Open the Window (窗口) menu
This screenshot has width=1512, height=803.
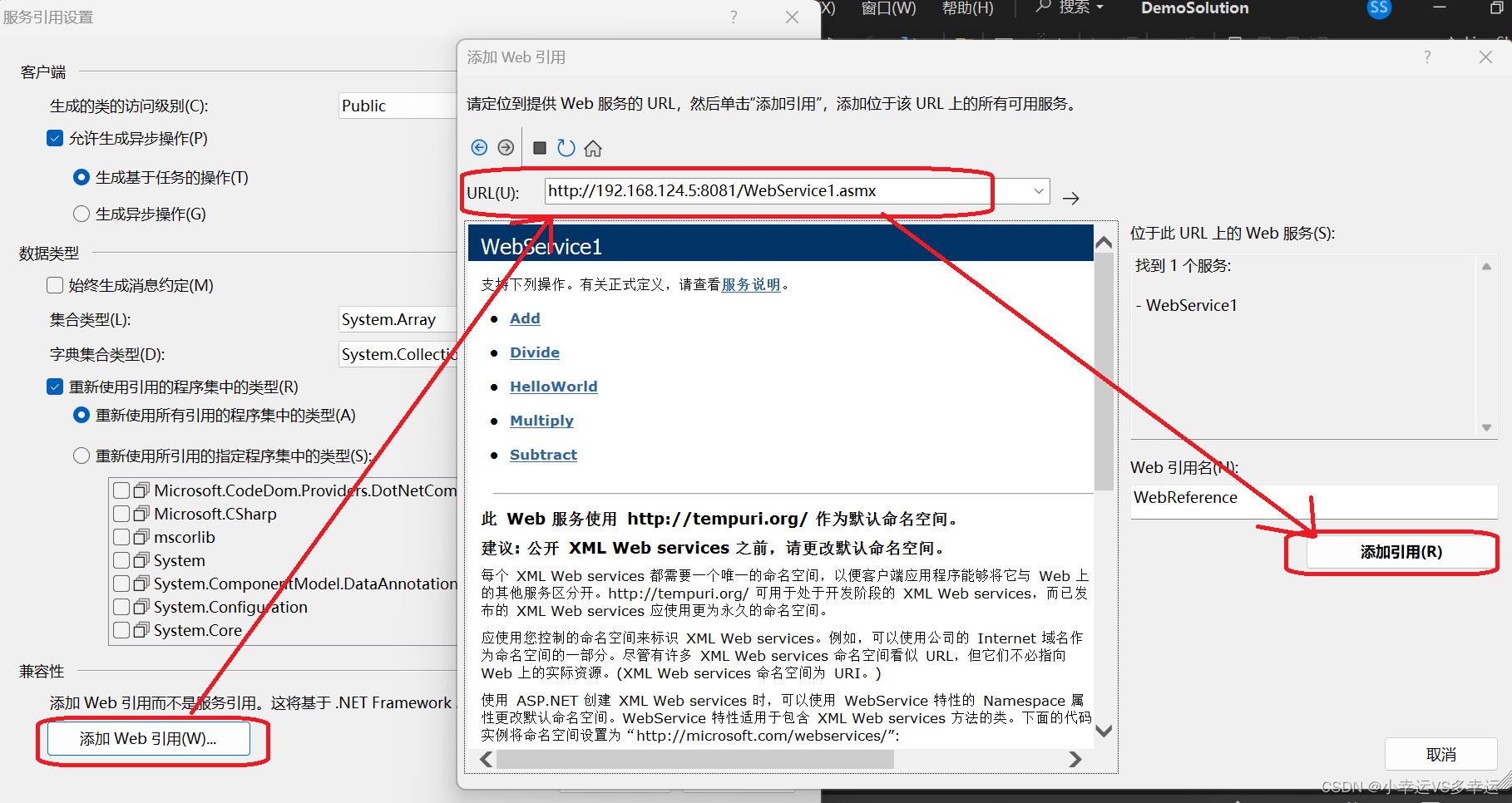coord(888,7)
